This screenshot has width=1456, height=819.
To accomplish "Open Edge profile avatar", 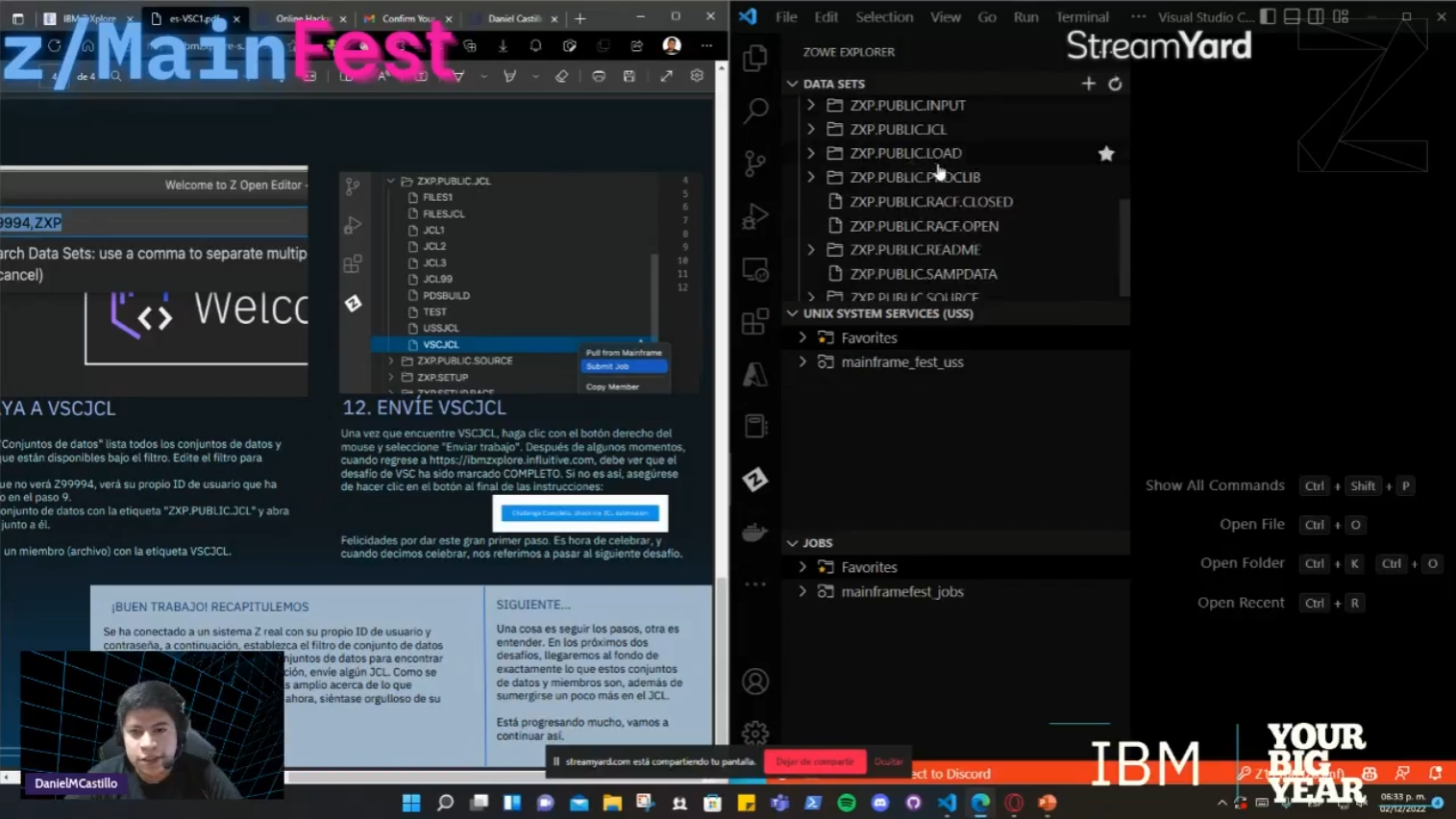I will click(672, 45).
